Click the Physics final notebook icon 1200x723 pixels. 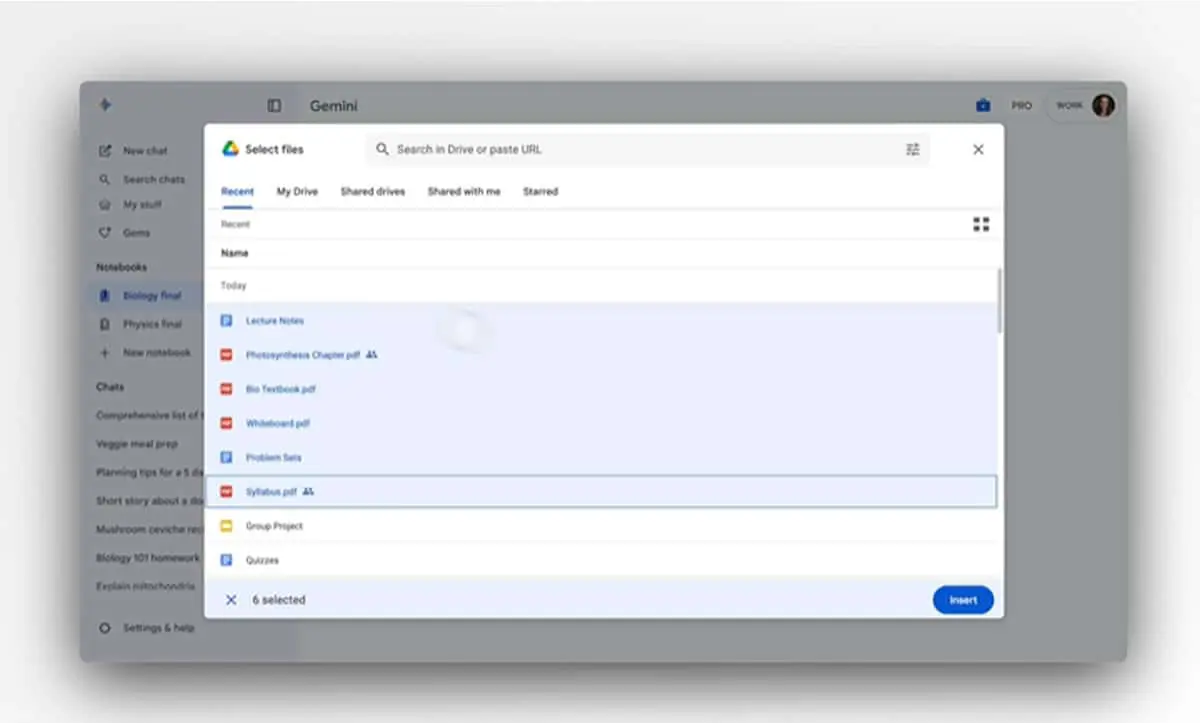(104, 324)
